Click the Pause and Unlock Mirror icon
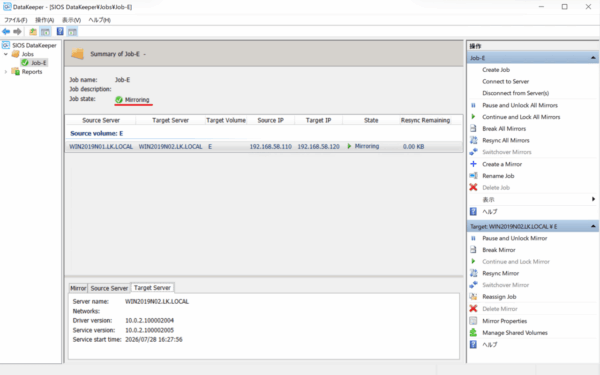This screenshot has width=600, height=375. click(x=473, y=238)
